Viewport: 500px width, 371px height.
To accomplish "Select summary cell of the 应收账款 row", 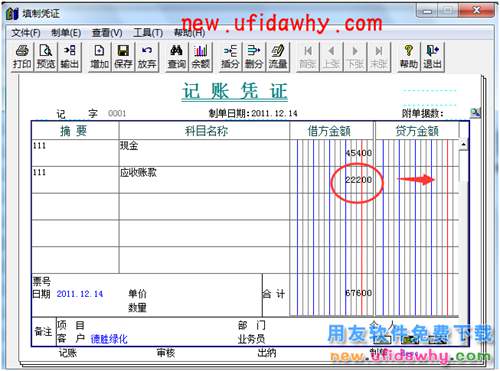I will coord(75,180).
